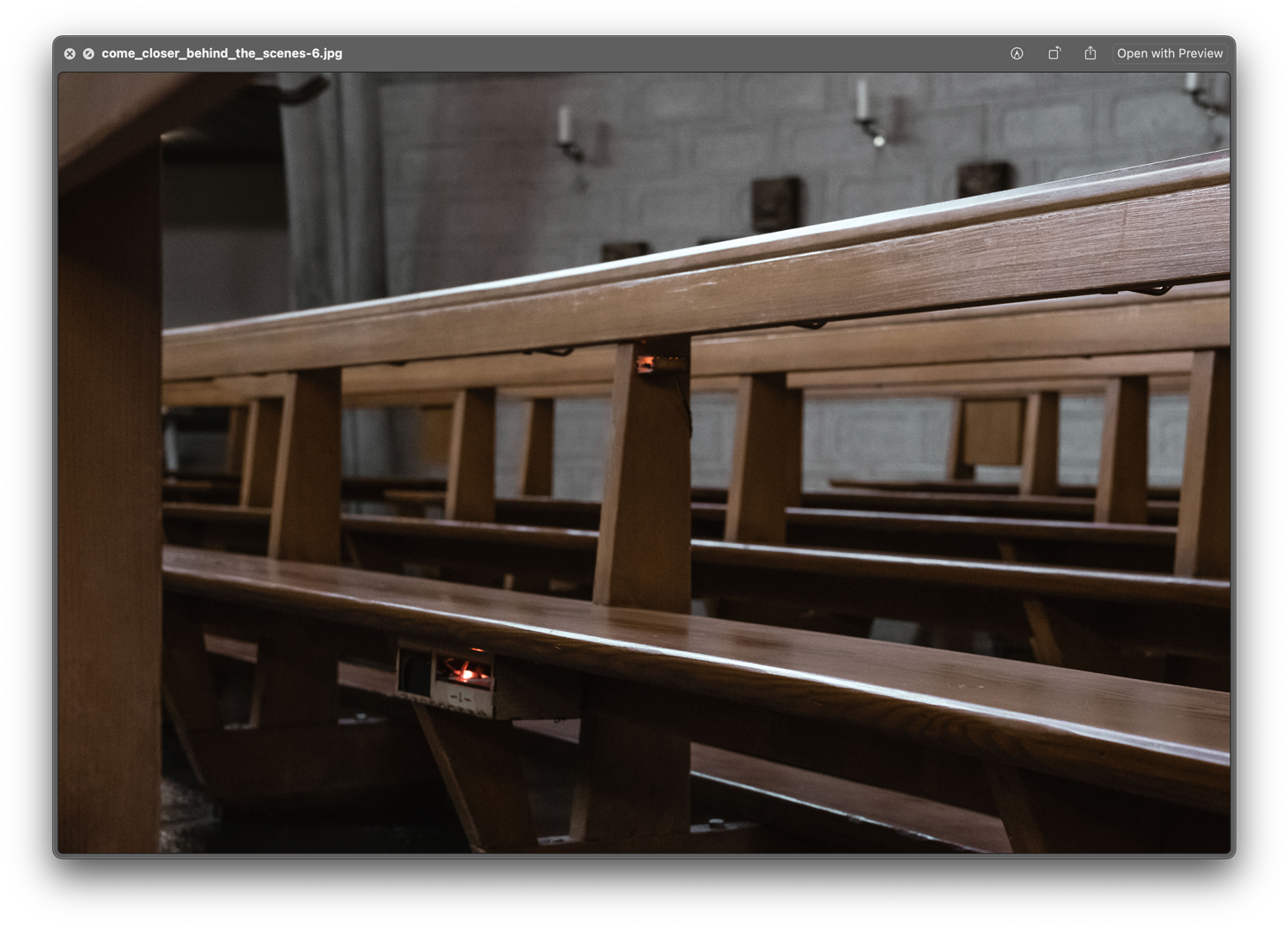Open the Markup tool
Viewport: 1288px width, 928px height.
[x=1017, y=53]
